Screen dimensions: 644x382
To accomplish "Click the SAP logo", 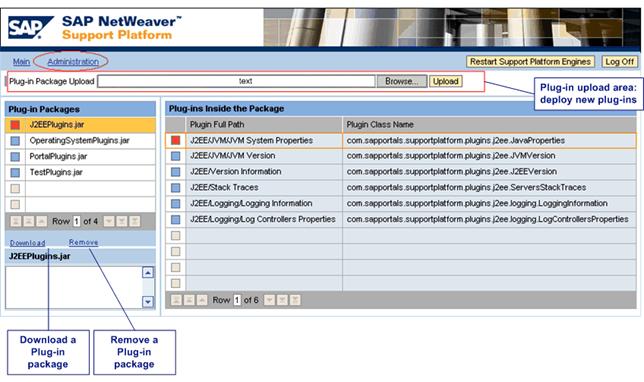I will (30, 27).
